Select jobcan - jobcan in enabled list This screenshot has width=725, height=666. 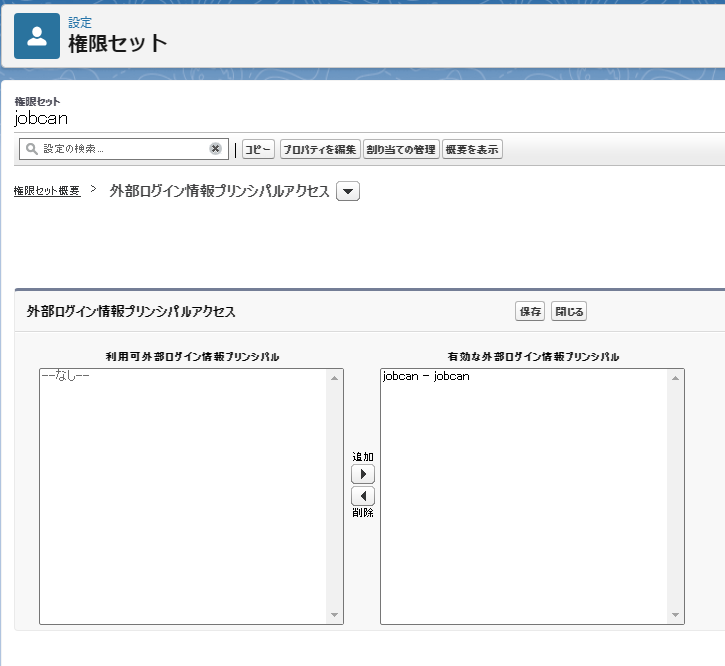[426, 376]
